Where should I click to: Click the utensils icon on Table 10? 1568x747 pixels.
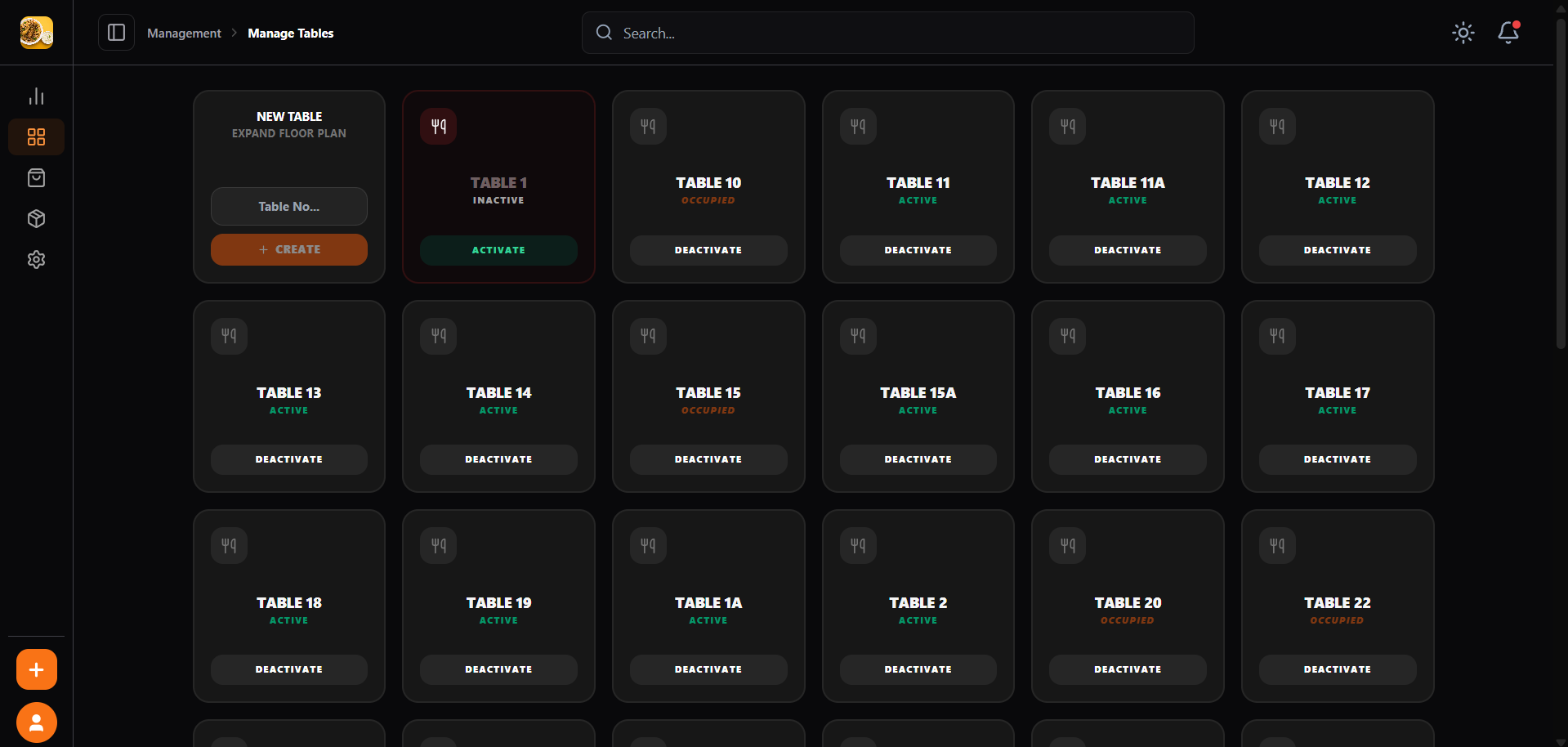[648, 127]
